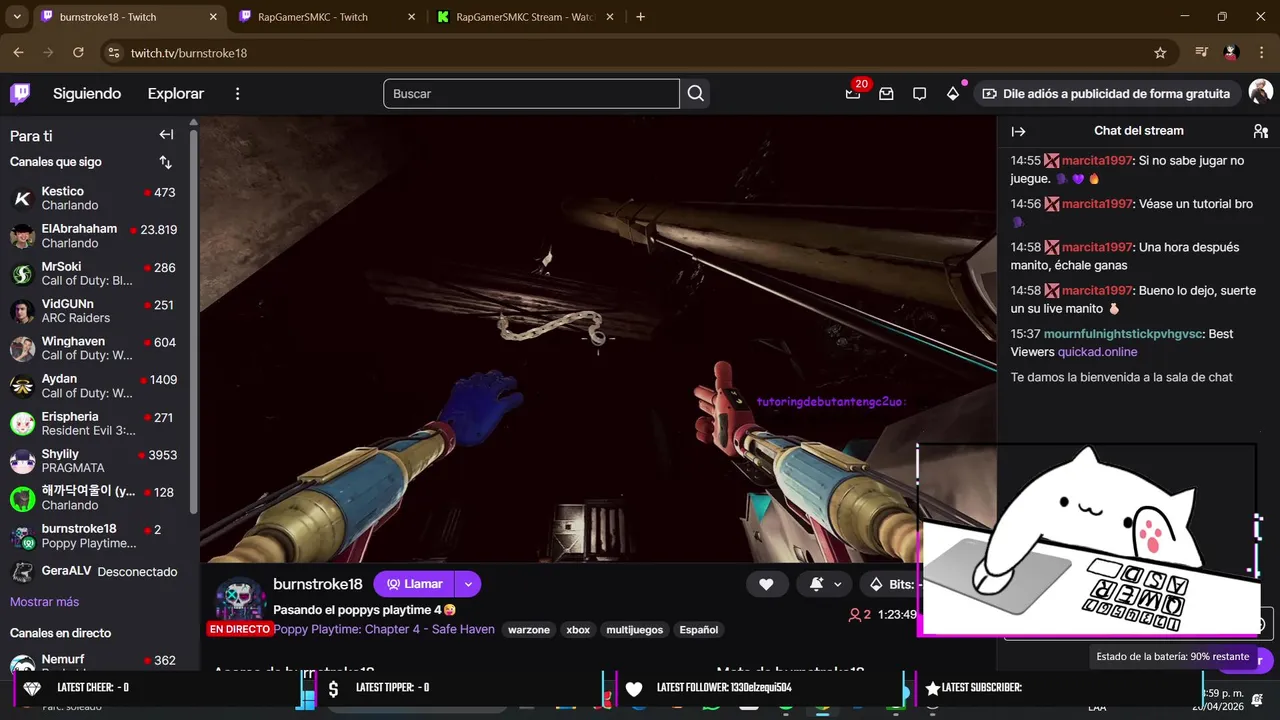Bookmark this page with star icon
Screen dimensions: 1280x720
pyautogui.click(x=1160, y=53)
